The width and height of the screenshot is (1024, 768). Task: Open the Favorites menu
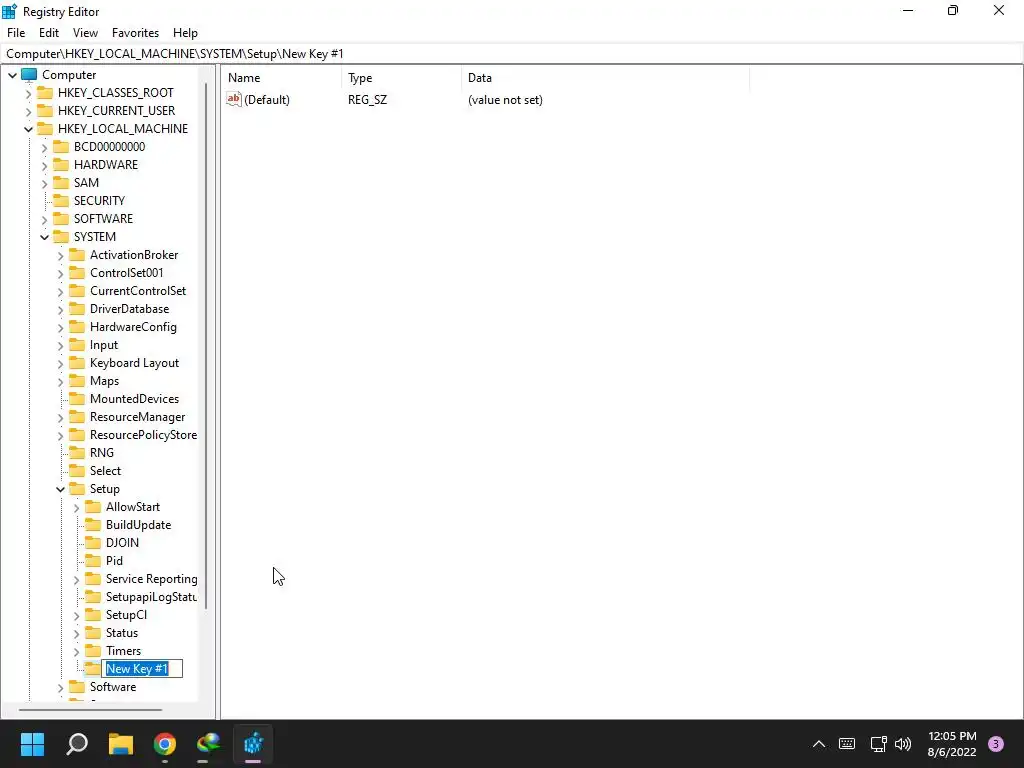click(x=135, y=33)
